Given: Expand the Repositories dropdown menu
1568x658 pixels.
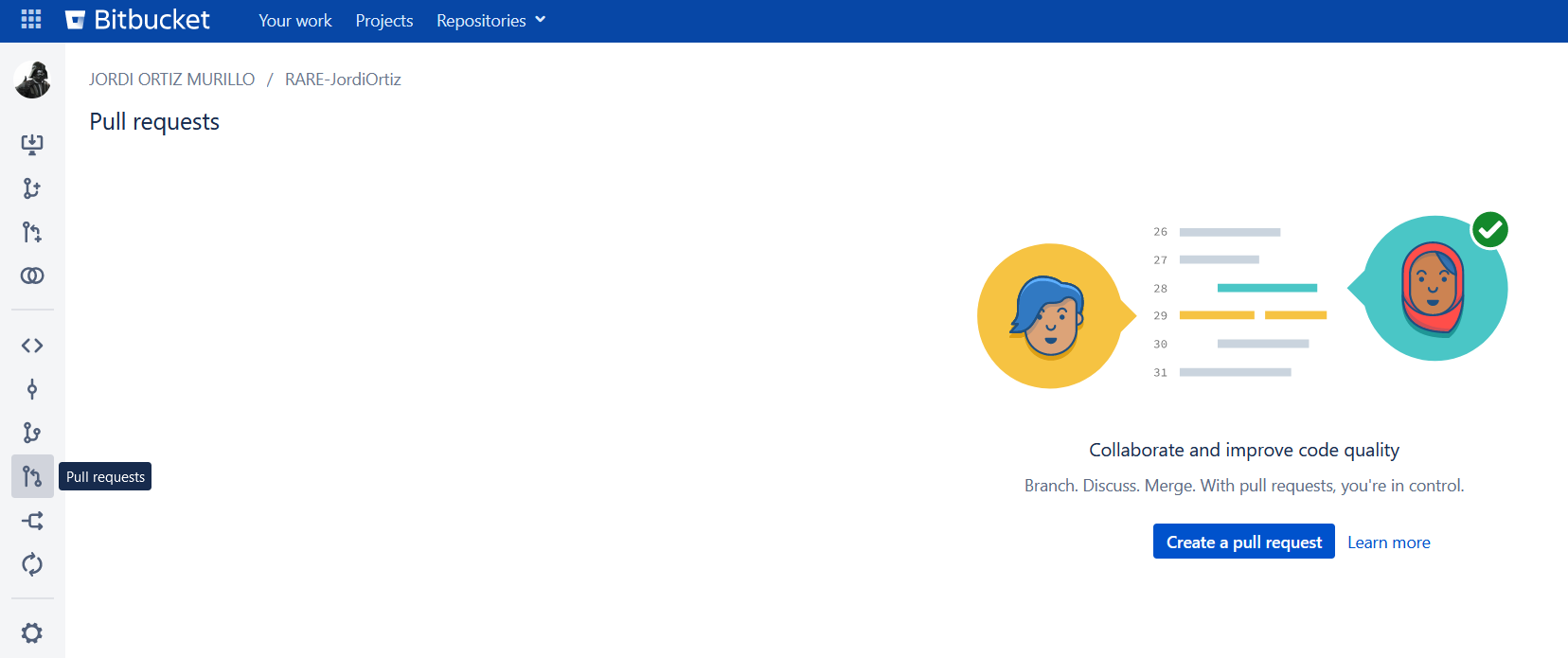Looking at the screenshot, I should coord(490,21).
